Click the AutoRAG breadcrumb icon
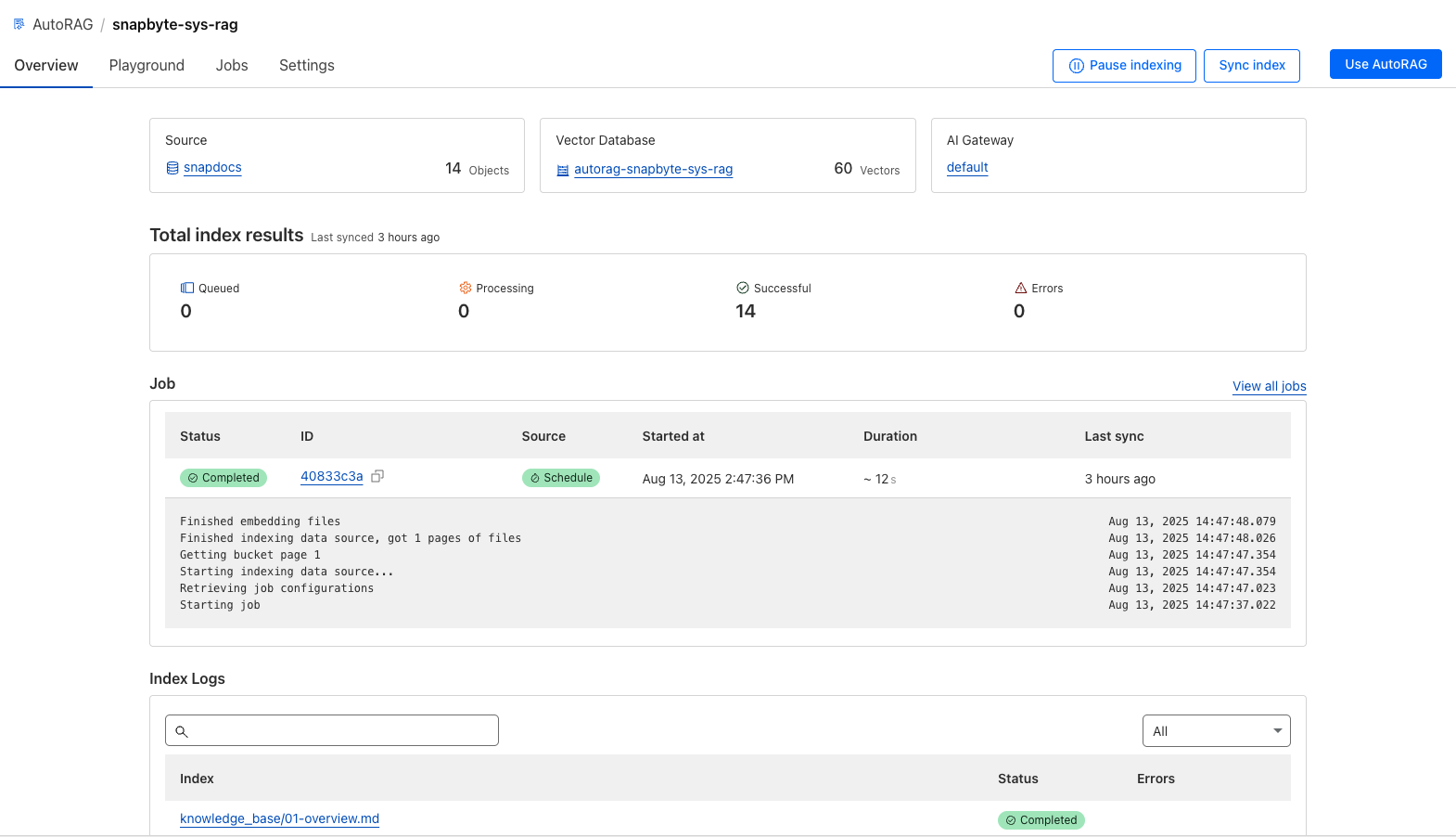Image resolution: width=1456 pixels, height=837 pixels. point(19,24)
